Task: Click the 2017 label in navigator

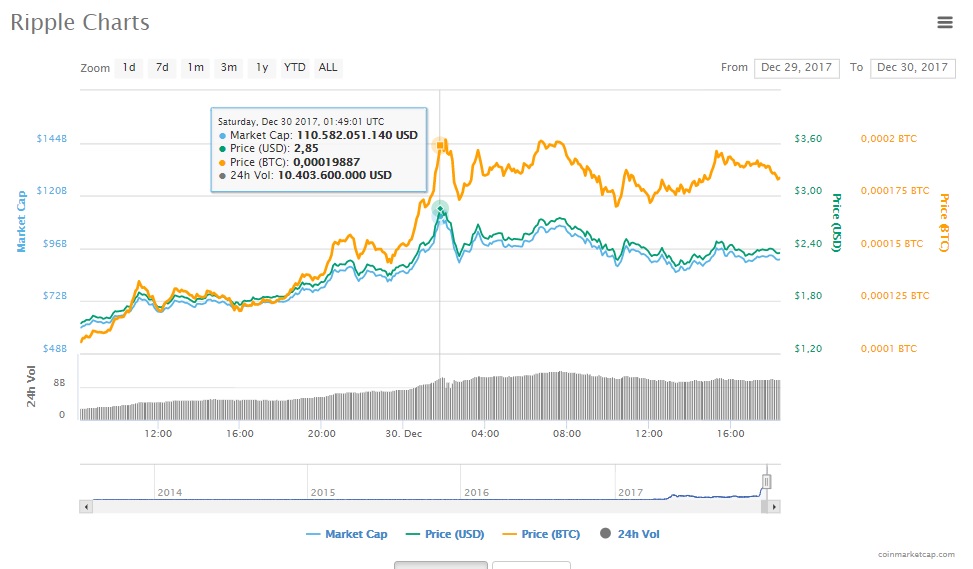Action: coord(630,492)
